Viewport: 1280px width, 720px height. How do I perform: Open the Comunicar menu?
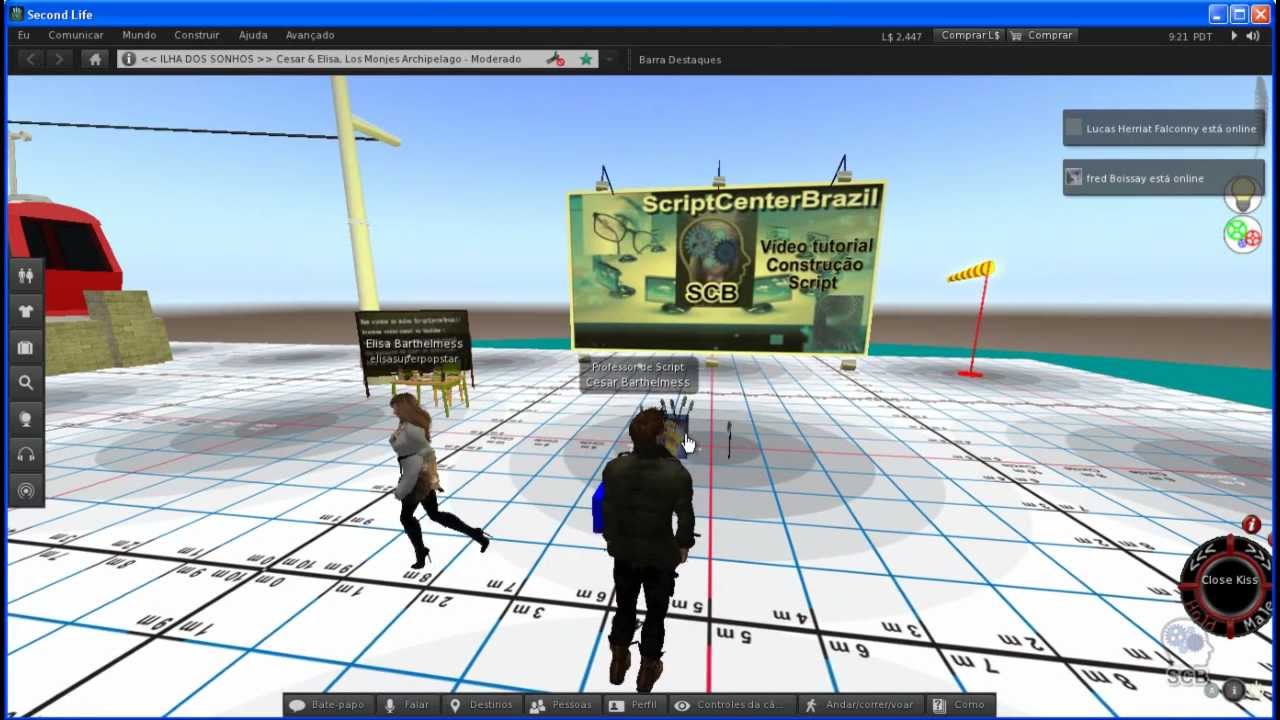tap(76, 35)
